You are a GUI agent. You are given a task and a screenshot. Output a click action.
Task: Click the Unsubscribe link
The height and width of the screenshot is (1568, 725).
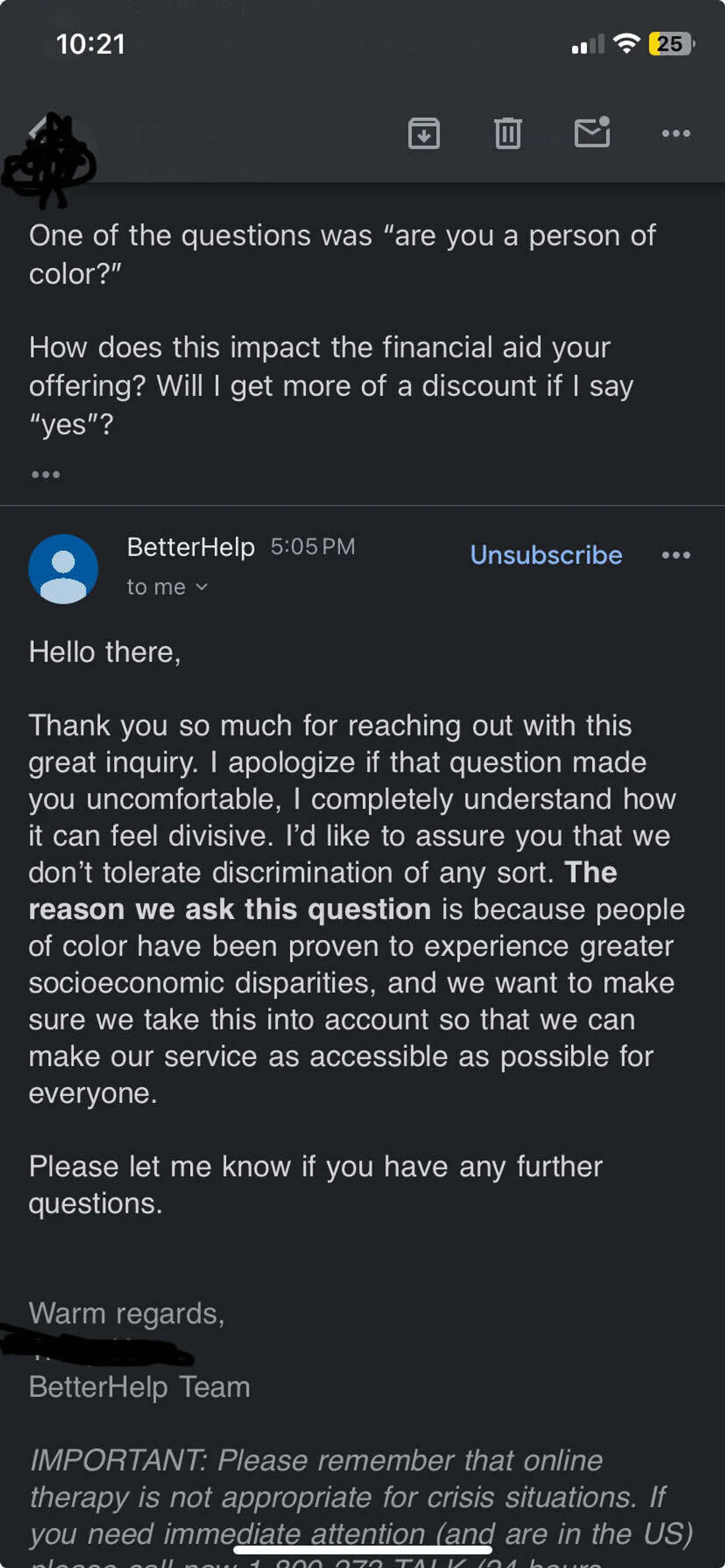(546, 555)
